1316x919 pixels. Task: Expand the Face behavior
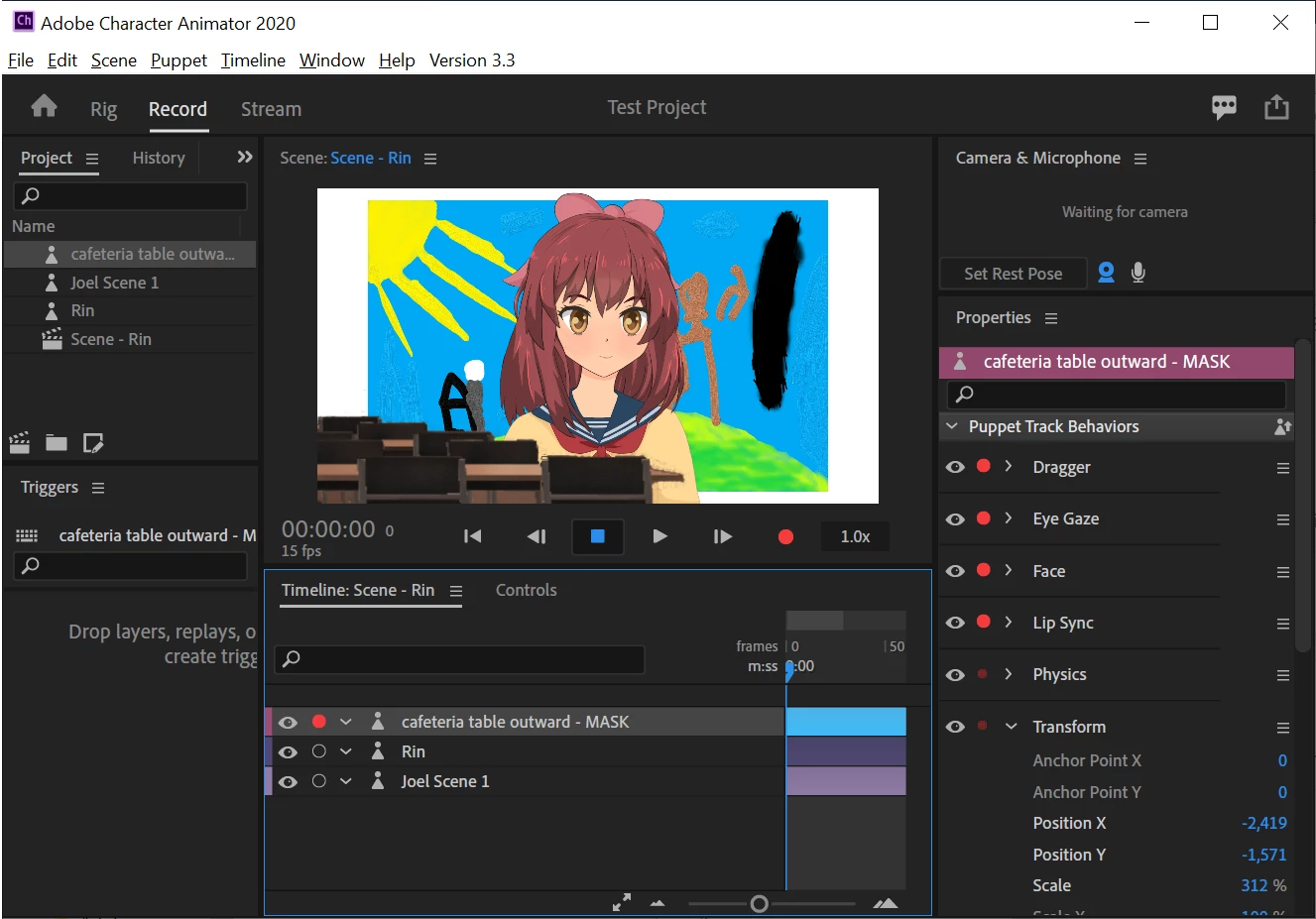(x=1009, y=570)
